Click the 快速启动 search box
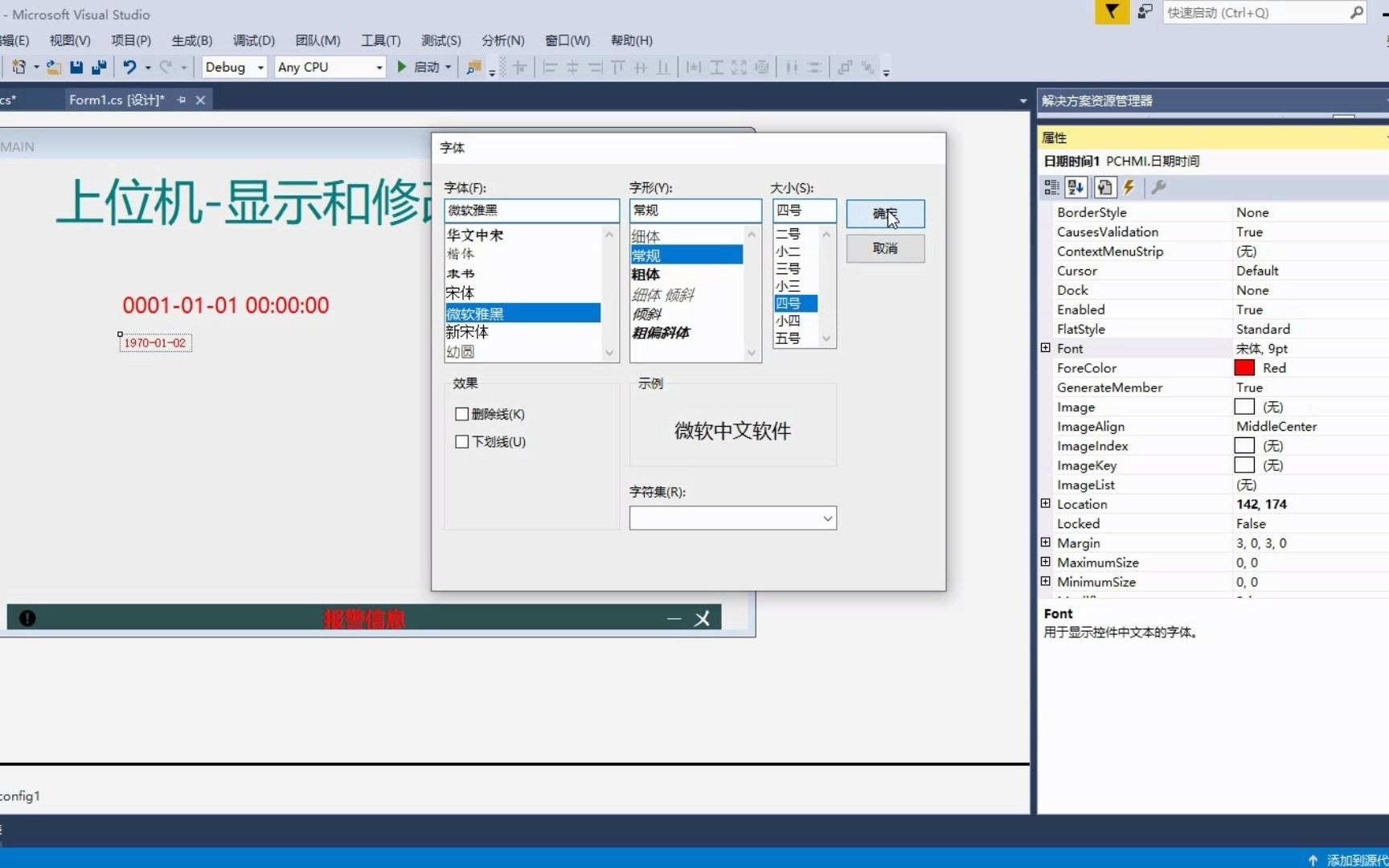 [1264, 12]
